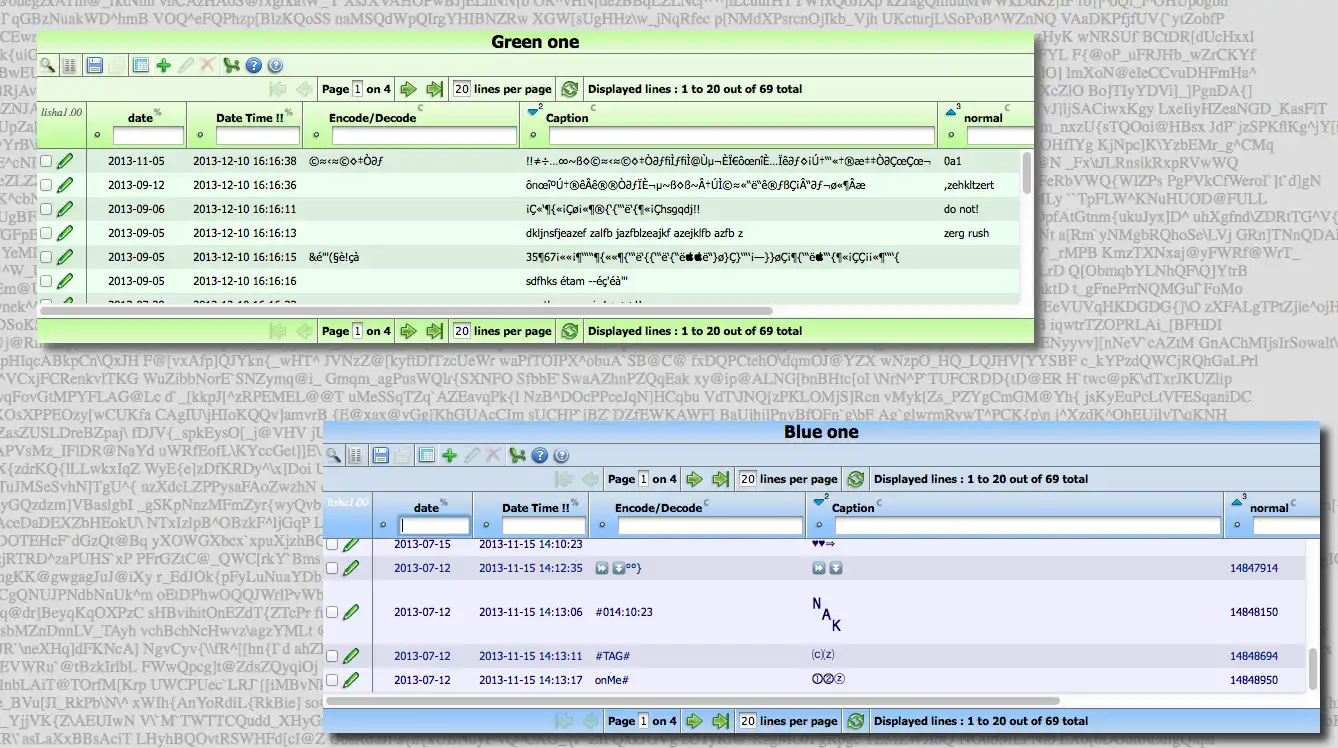Click the table grid view icon in Blue one
1338x748 pixels.
tap(427, 455)
